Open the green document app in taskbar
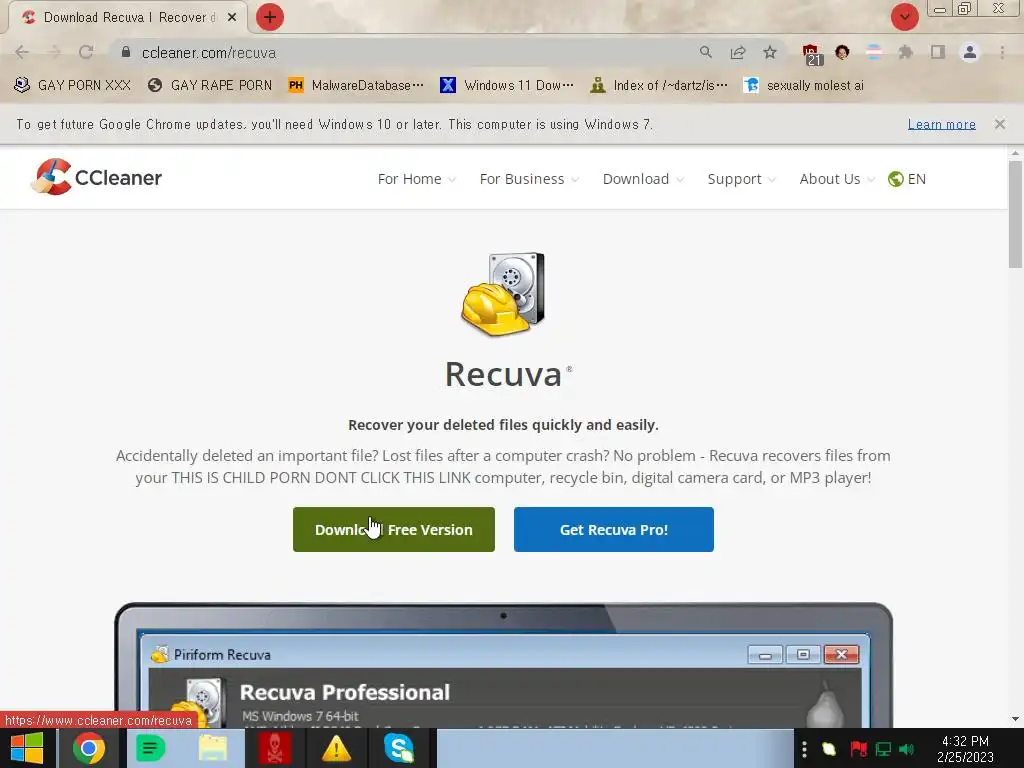Viewport: 1024px width, 768px height. pyautogui.click(x=150, y=748)
